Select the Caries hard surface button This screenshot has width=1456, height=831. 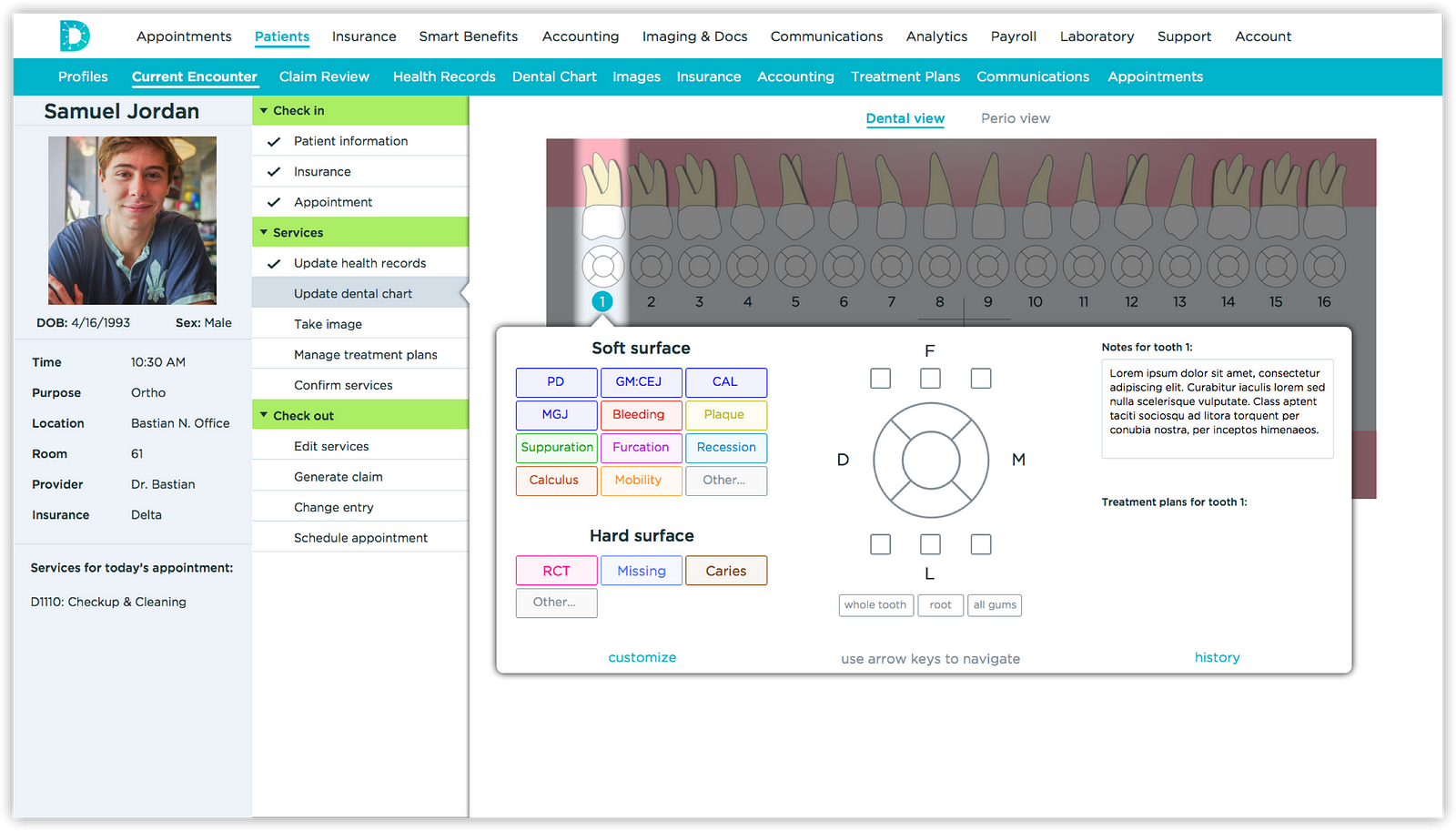pos(725,571)
